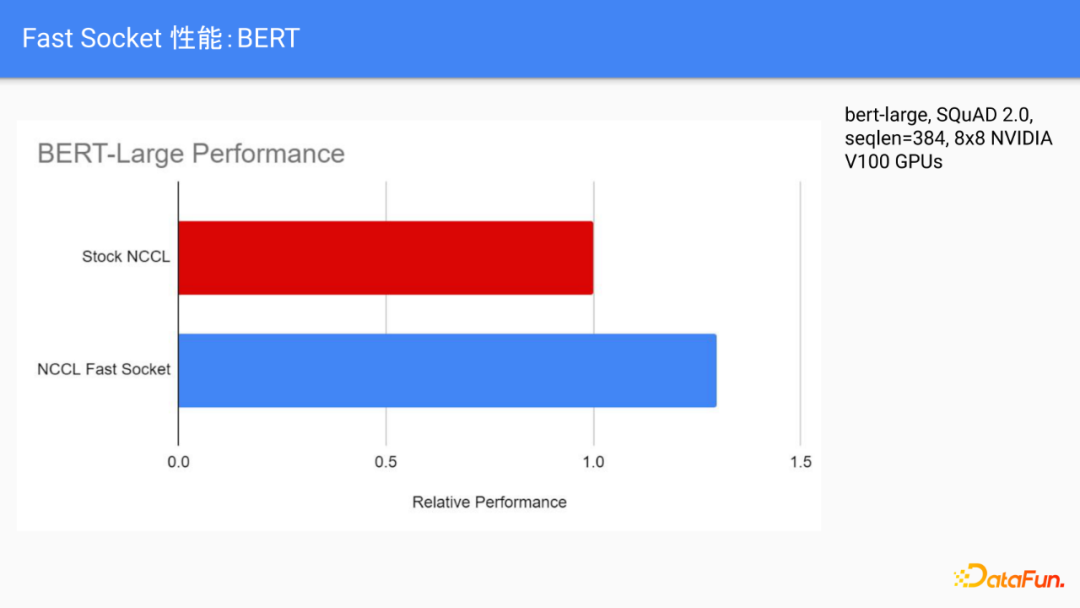Select the red Stock NCCL bar
Viewport: 1080px width, 608px height.
tap(385, 257)
